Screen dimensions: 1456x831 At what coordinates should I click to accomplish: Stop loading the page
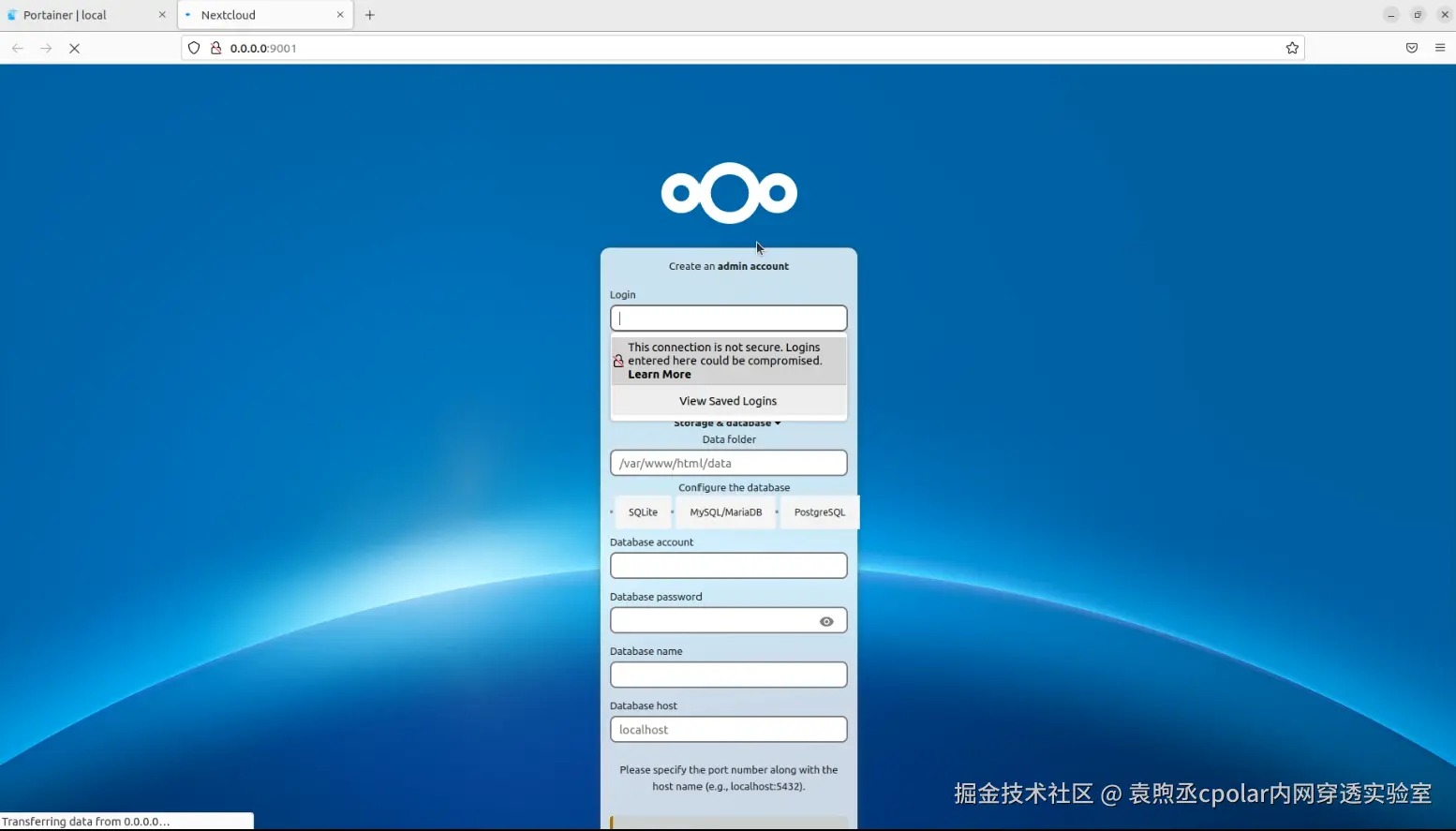click(74, 48)
